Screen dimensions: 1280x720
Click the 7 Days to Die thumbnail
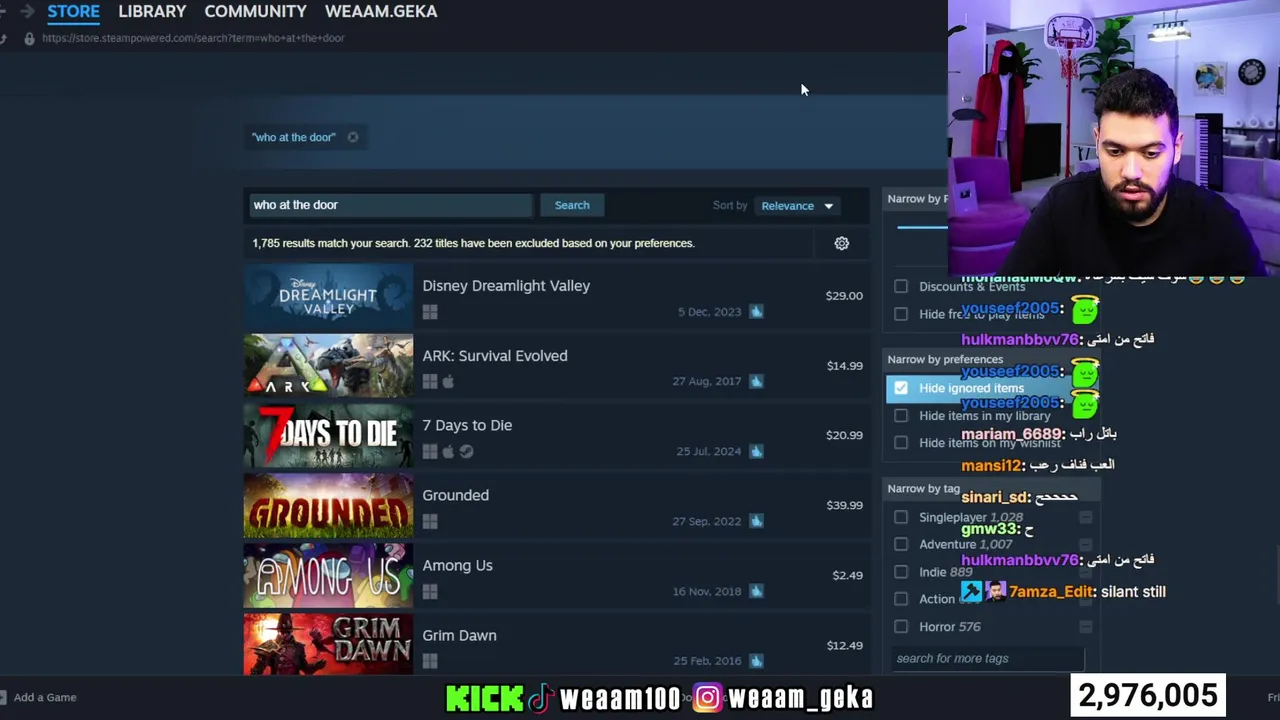click(328, 435)
